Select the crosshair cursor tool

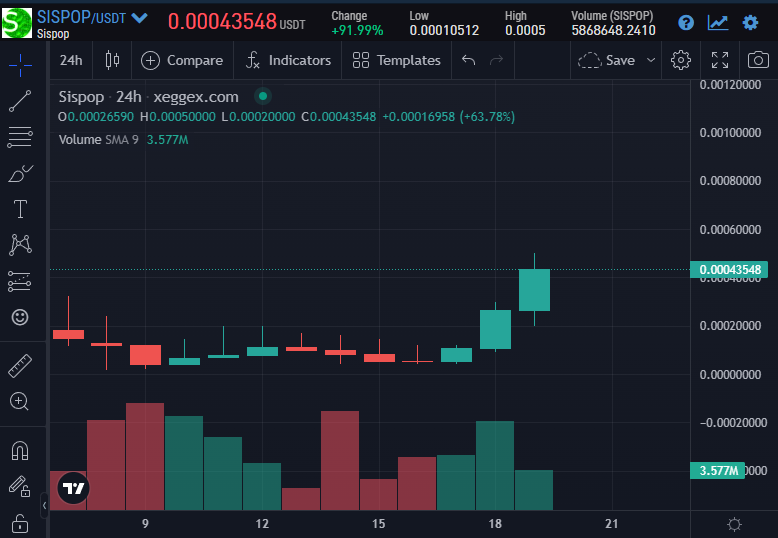click(x=20, y=65)
